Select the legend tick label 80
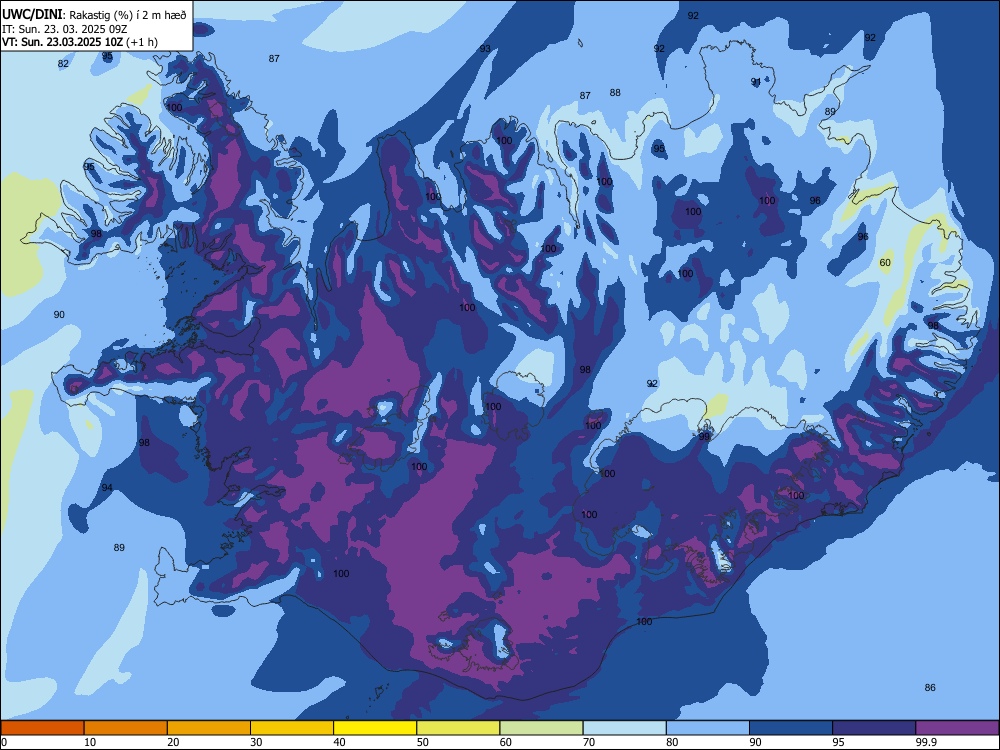This screenshot has height=750, width=1000. pos(672,742)
